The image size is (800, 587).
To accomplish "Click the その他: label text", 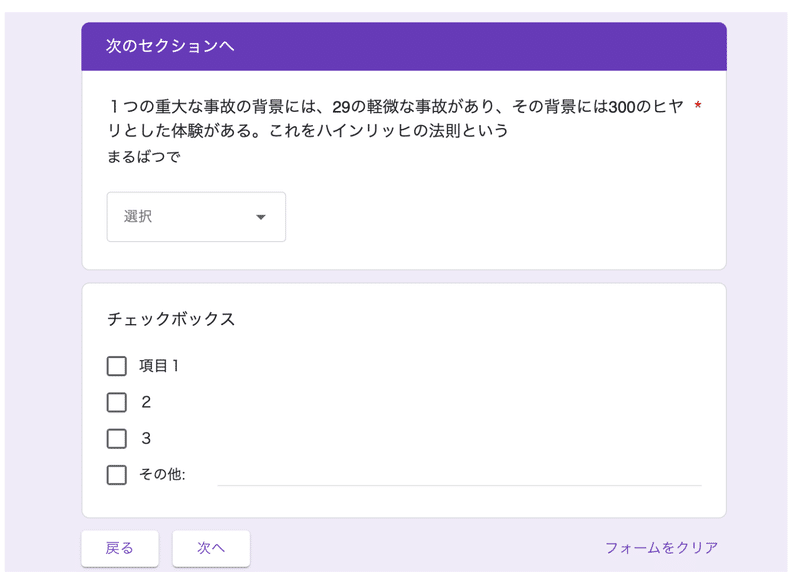I will click(162, 474).
